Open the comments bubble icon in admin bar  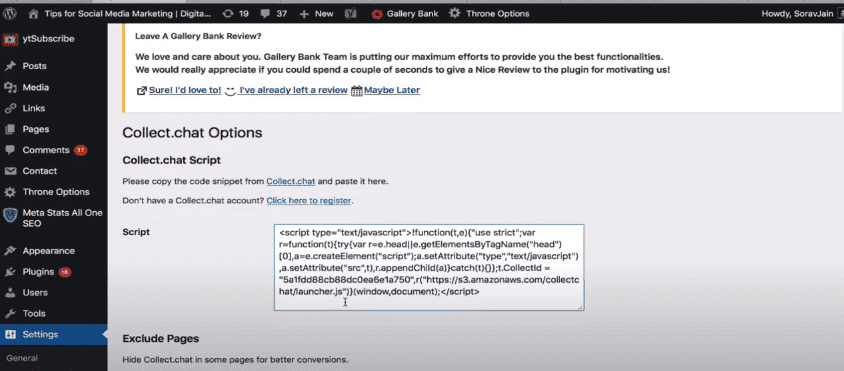265,13
